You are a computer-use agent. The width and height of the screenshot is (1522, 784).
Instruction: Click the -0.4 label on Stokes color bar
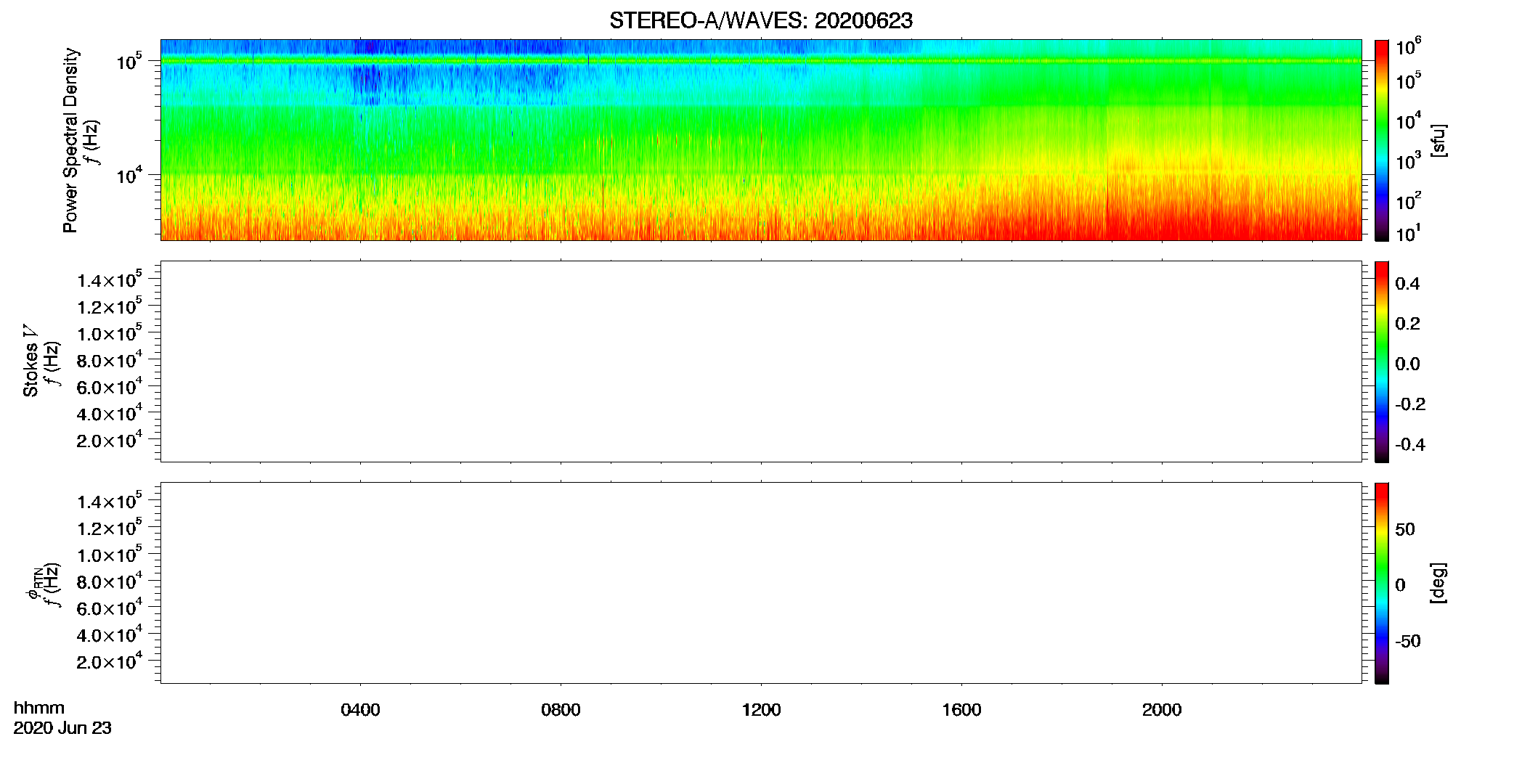(x=1409, y=445)
